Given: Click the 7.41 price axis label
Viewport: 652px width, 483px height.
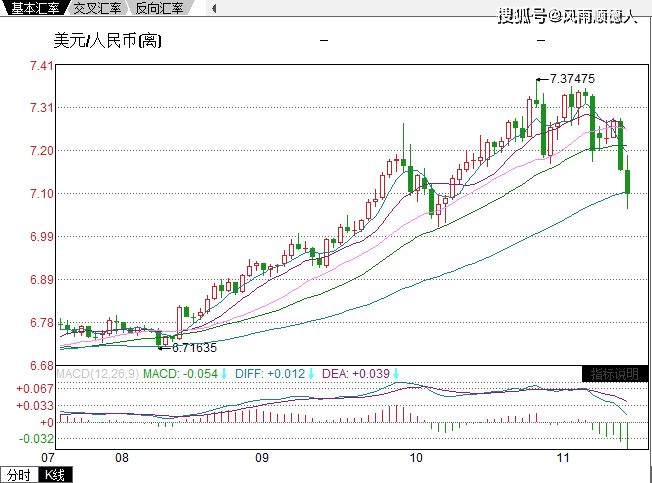Looking at the screenshot, I should (x=40, y=65).
